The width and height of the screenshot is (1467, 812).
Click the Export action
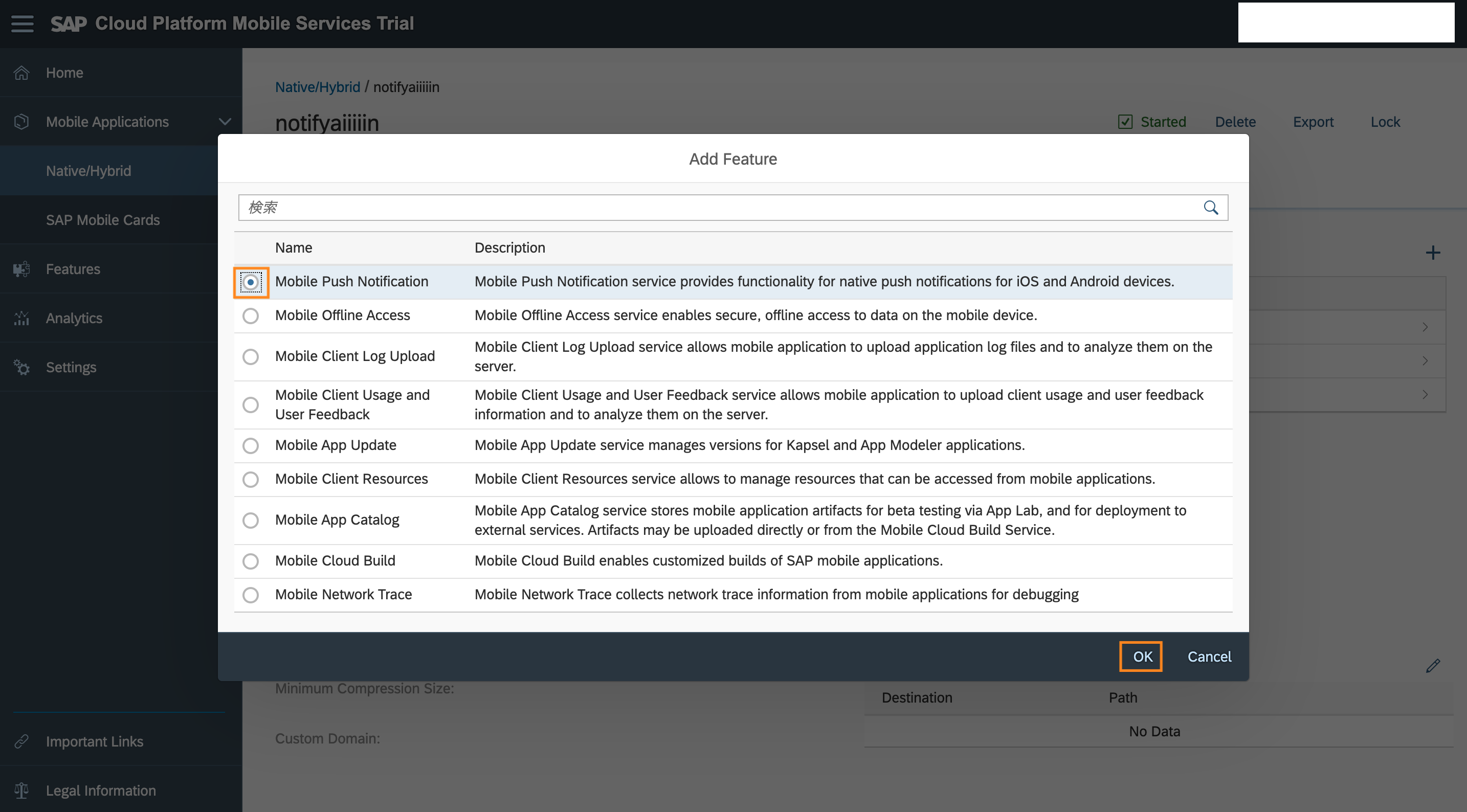(1313, 122)
